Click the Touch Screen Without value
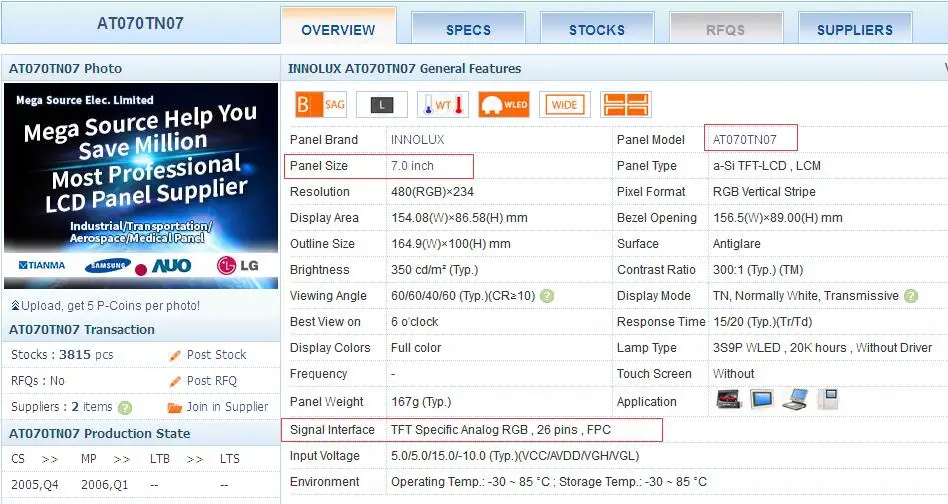This screenshot has width=948, height=504. (733, 373)
